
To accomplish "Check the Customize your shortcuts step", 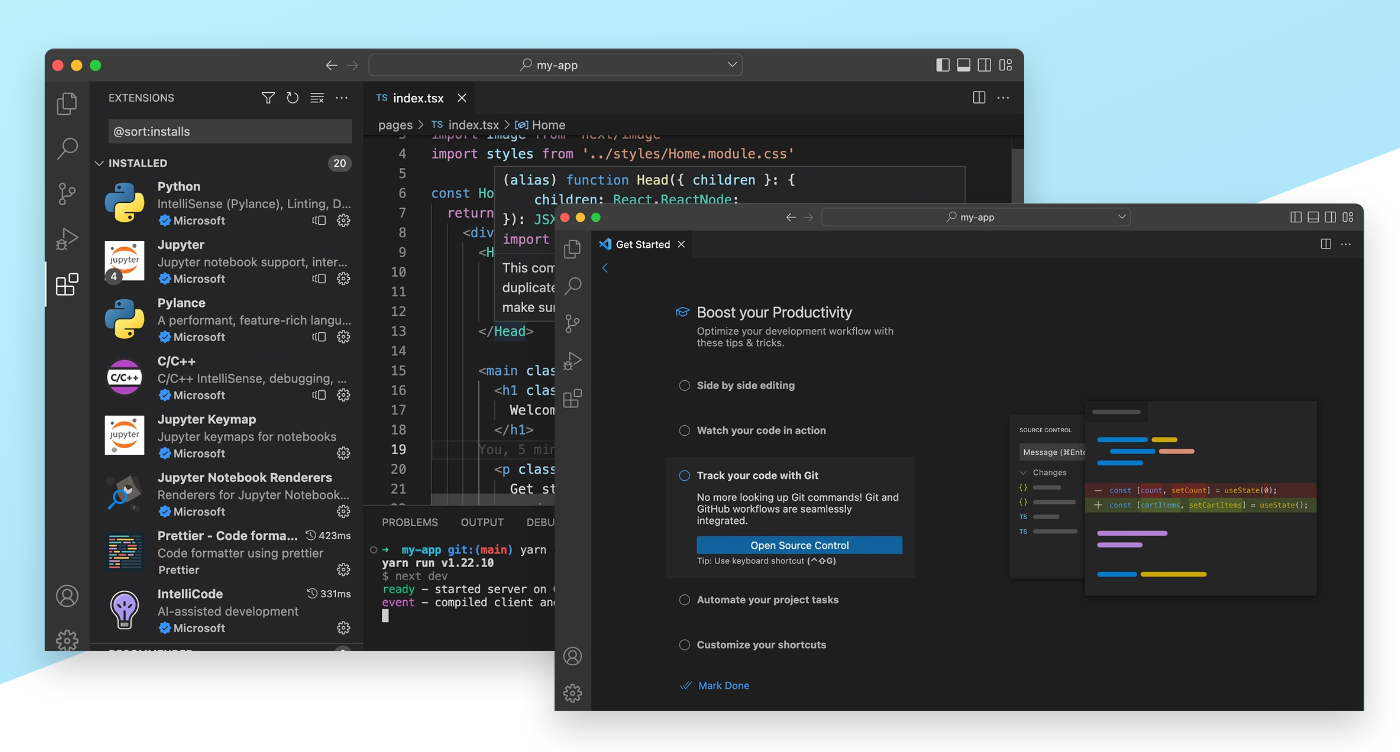I will point(684,645).
